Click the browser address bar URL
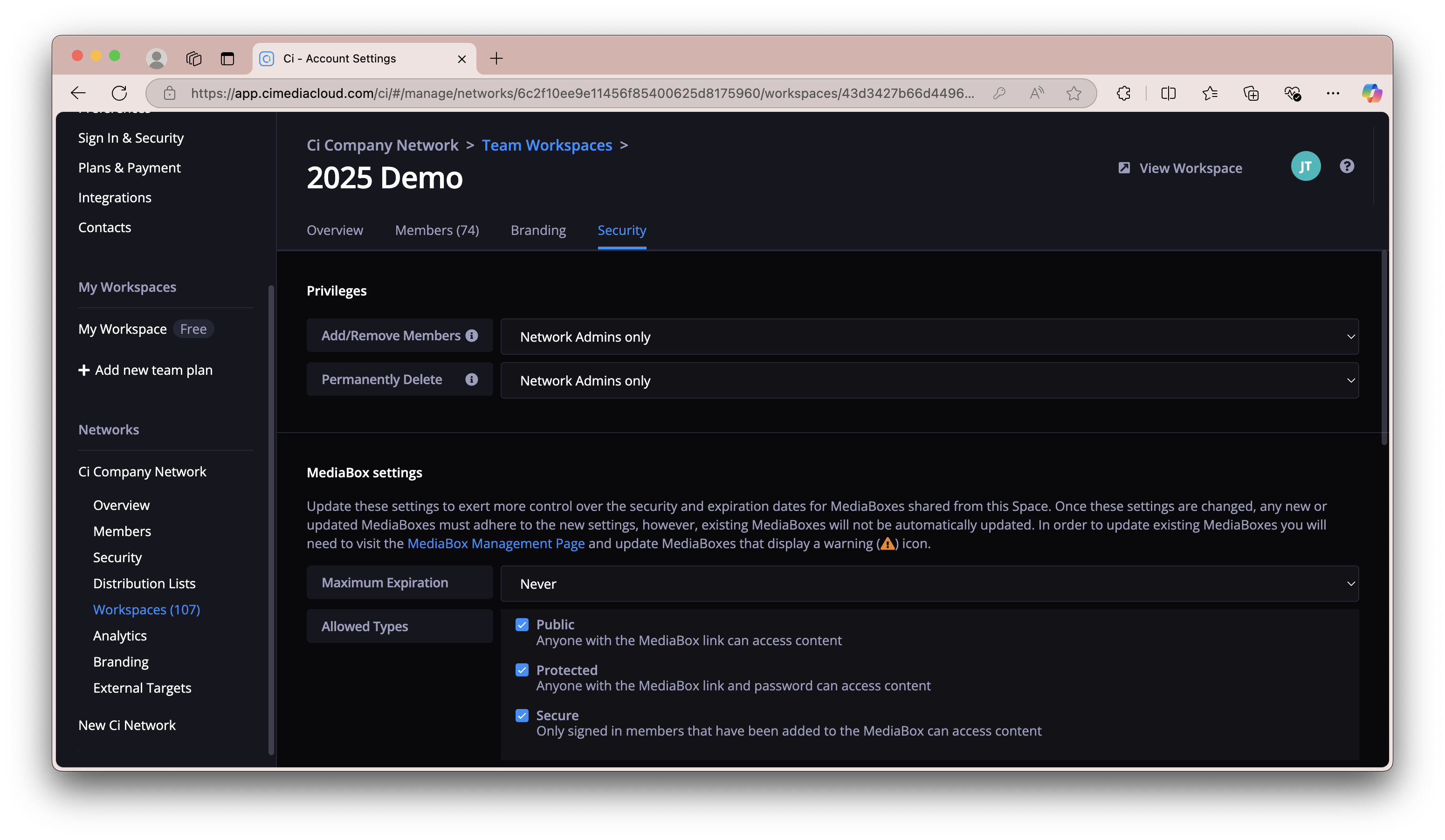This screenshot has height=840, width=1445. 583,93
